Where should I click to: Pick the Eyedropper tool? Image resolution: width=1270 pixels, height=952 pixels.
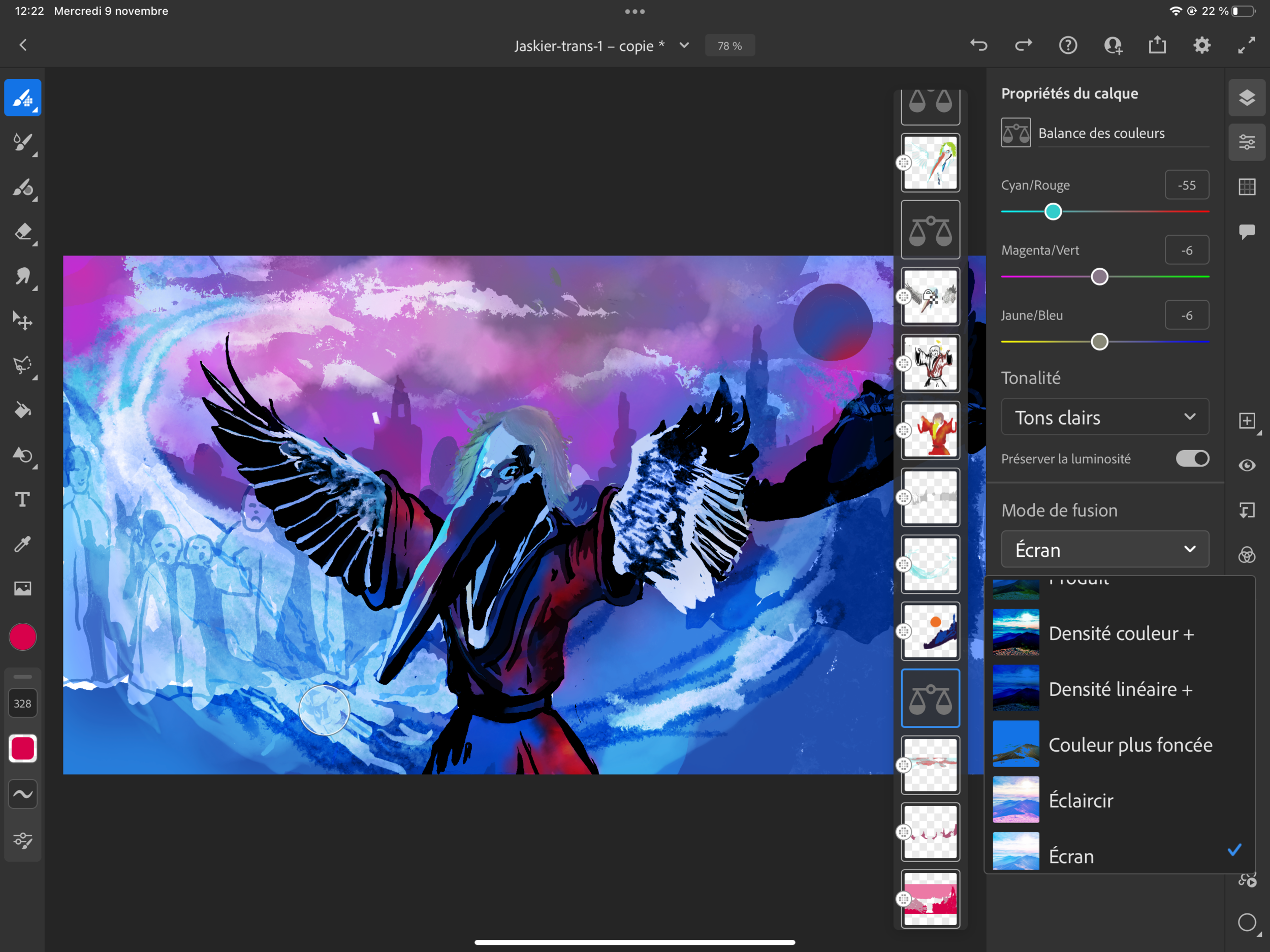[x=23, y=544]
